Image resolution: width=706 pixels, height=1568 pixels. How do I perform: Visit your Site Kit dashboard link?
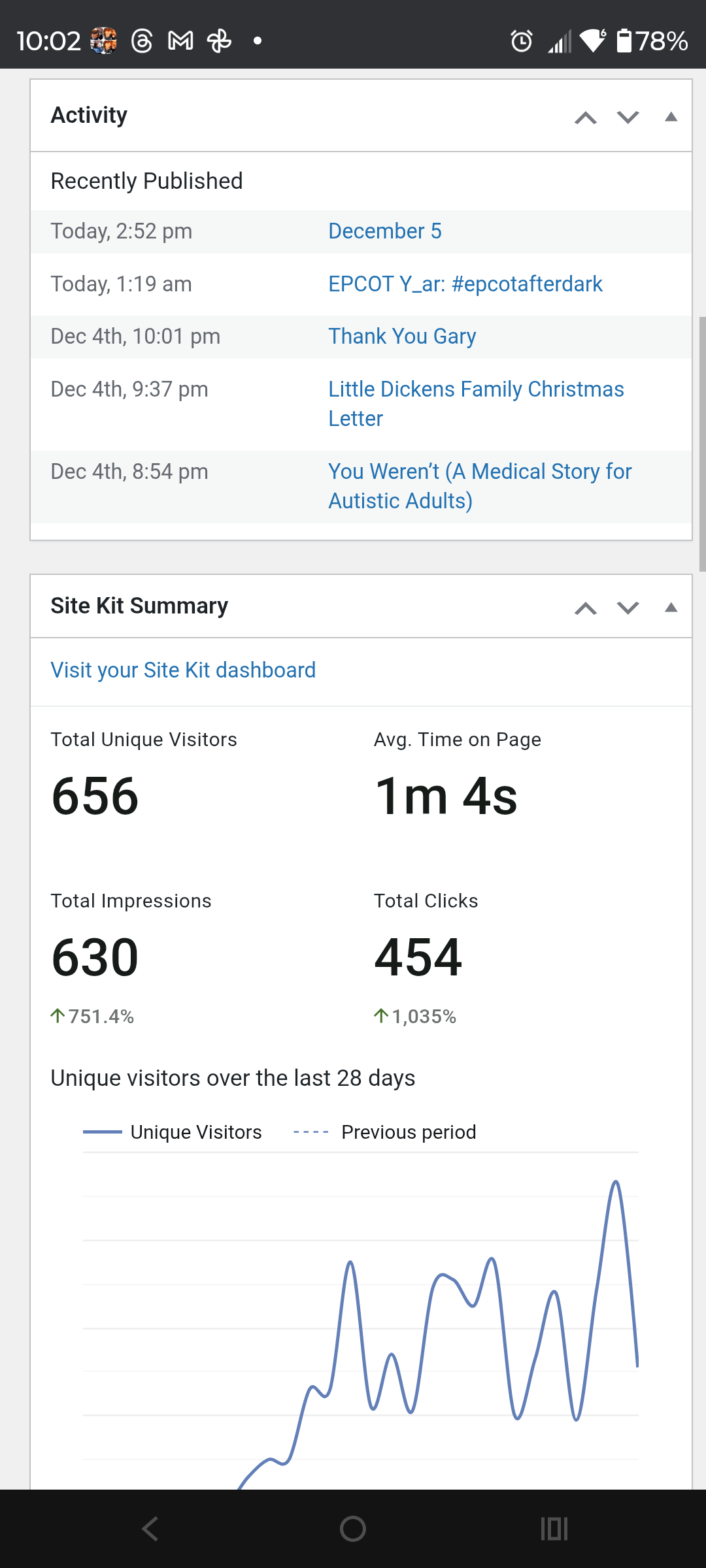pyautogui.click(x=183, y=670)
